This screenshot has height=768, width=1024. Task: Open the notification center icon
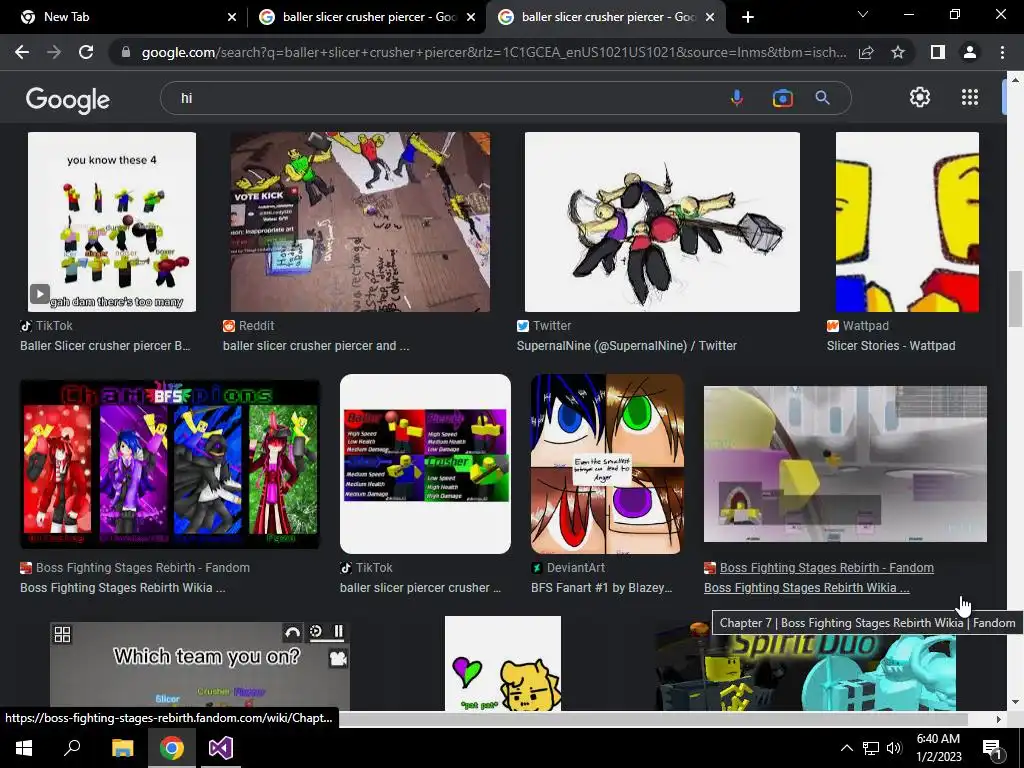pos(992,748)
